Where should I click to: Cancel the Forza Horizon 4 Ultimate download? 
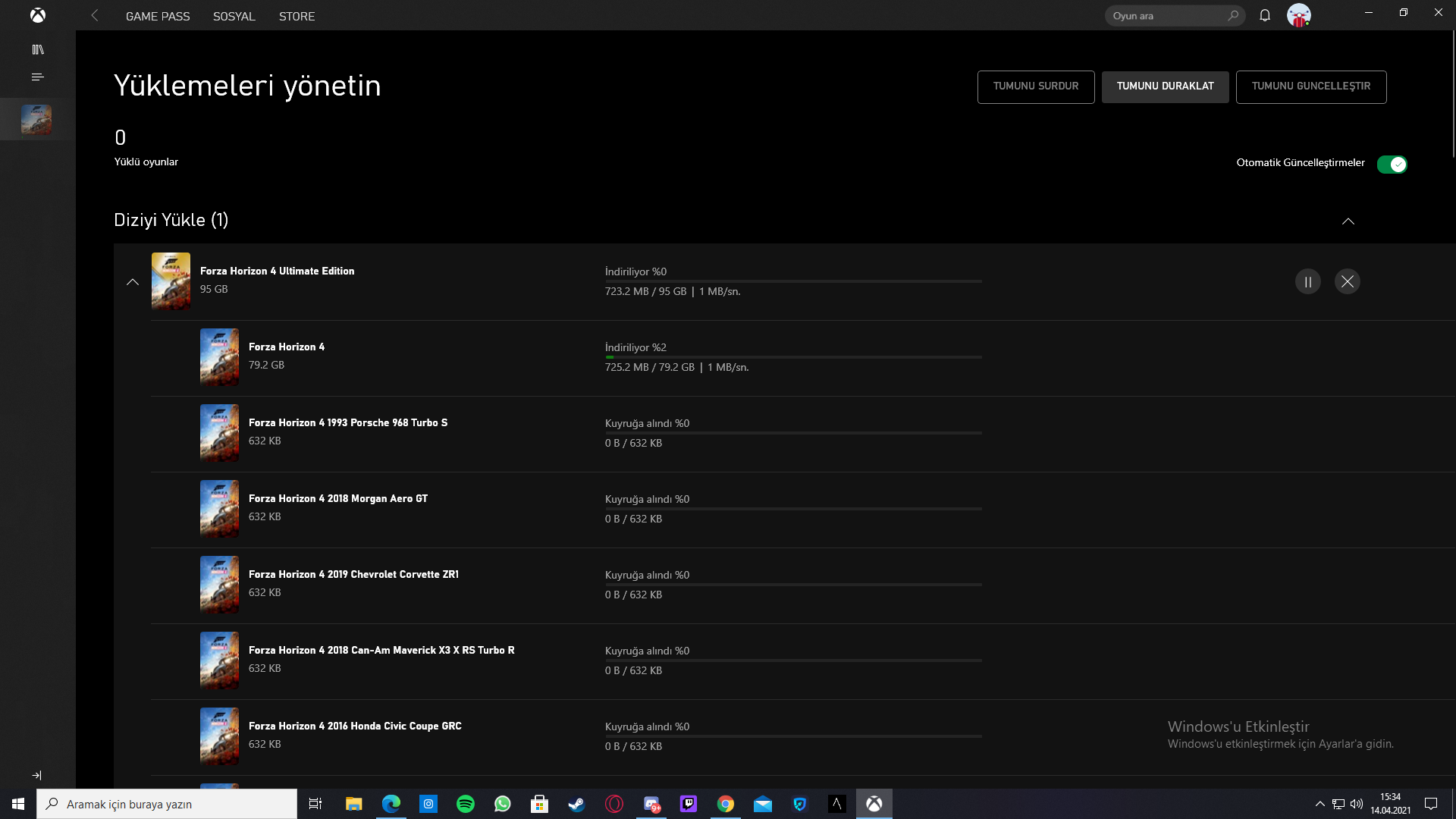point(1348,281)
